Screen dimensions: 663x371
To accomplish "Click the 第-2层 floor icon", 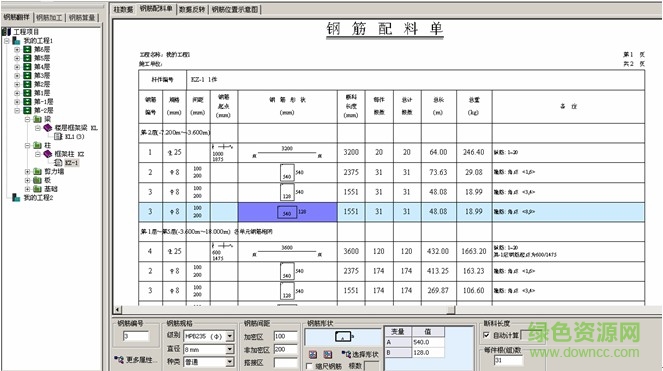I will [27, 110].
